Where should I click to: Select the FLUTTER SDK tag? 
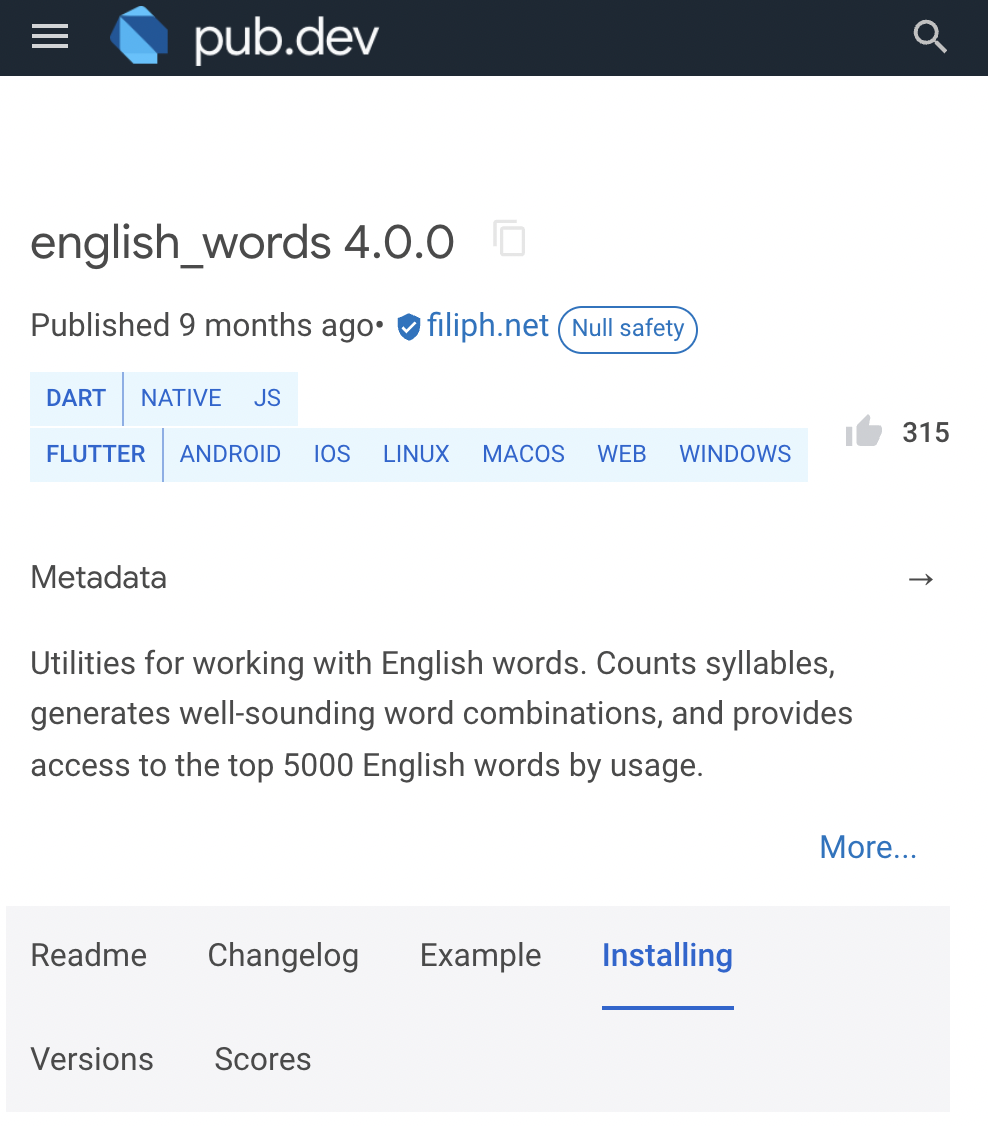95,455
